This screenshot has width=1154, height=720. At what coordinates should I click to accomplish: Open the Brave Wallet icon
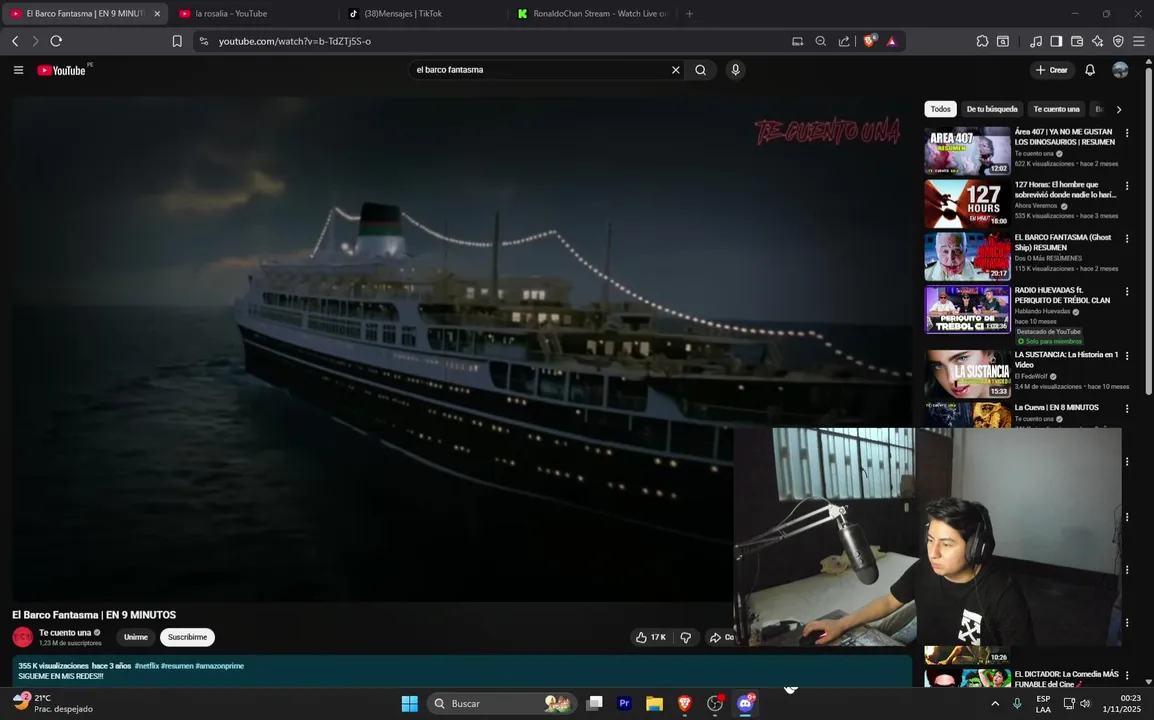tap(1077, 41)
